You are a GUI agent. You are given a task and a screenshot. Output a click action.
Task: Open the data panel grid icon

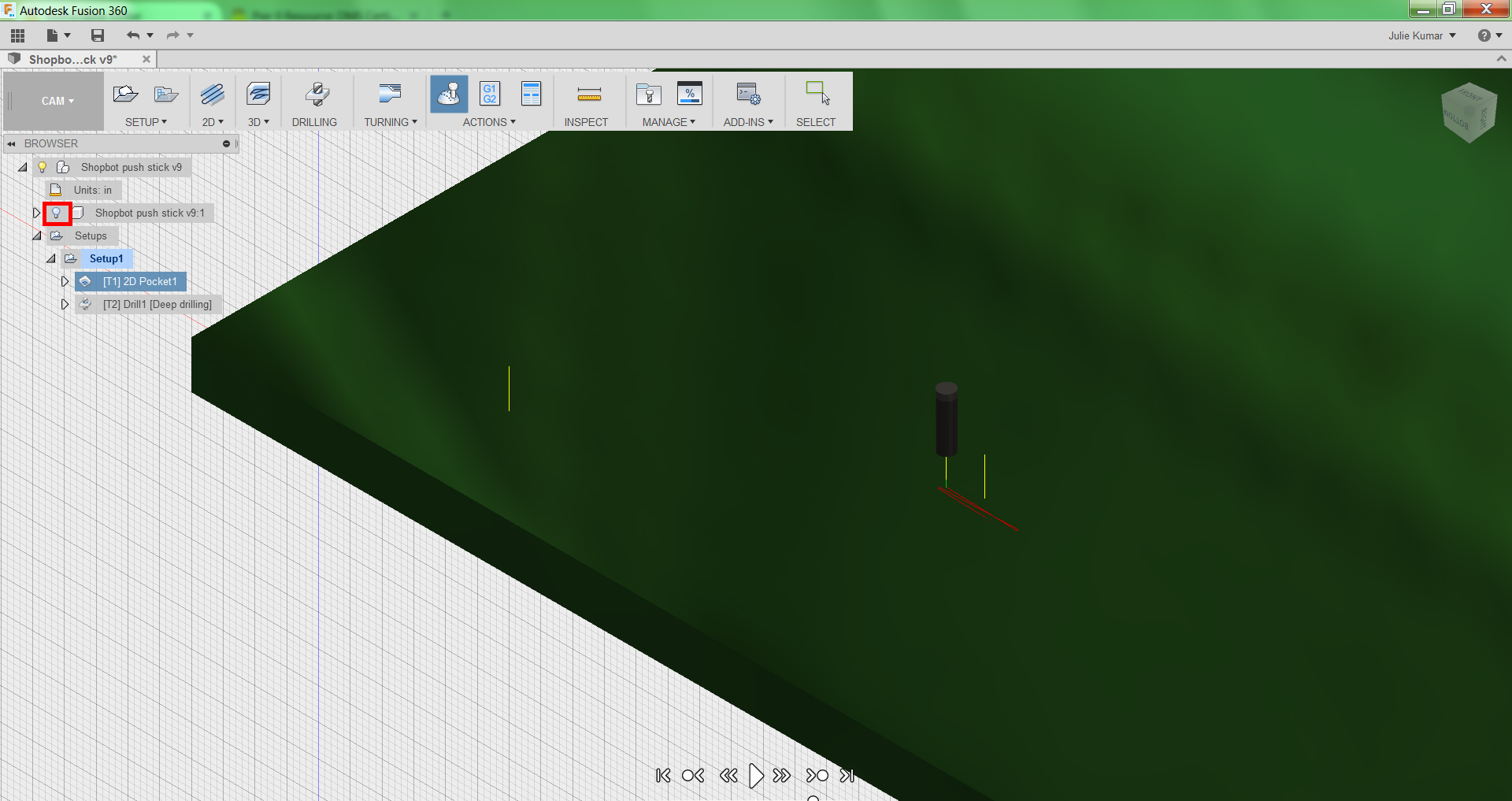click(17, 35)
